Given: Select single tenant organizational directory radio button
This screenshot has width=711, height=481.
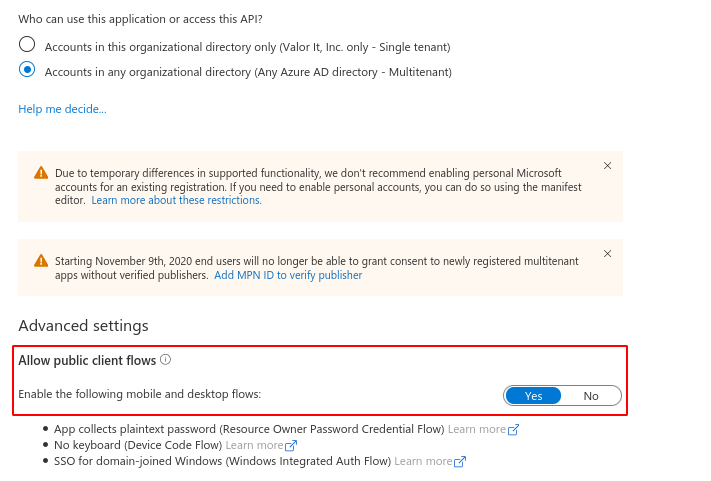Looking at the screenshot, I should point(27,45).
